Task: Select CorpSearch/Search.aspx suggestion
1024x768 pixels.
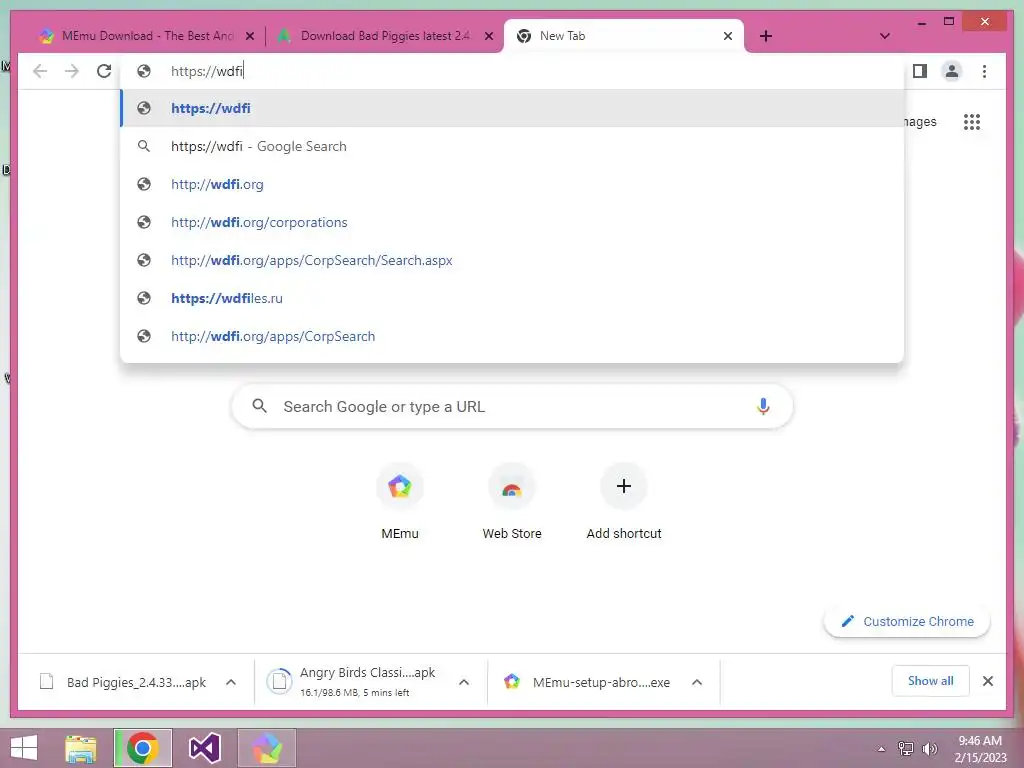Action: pyautogui.click(x=512, y=260)
